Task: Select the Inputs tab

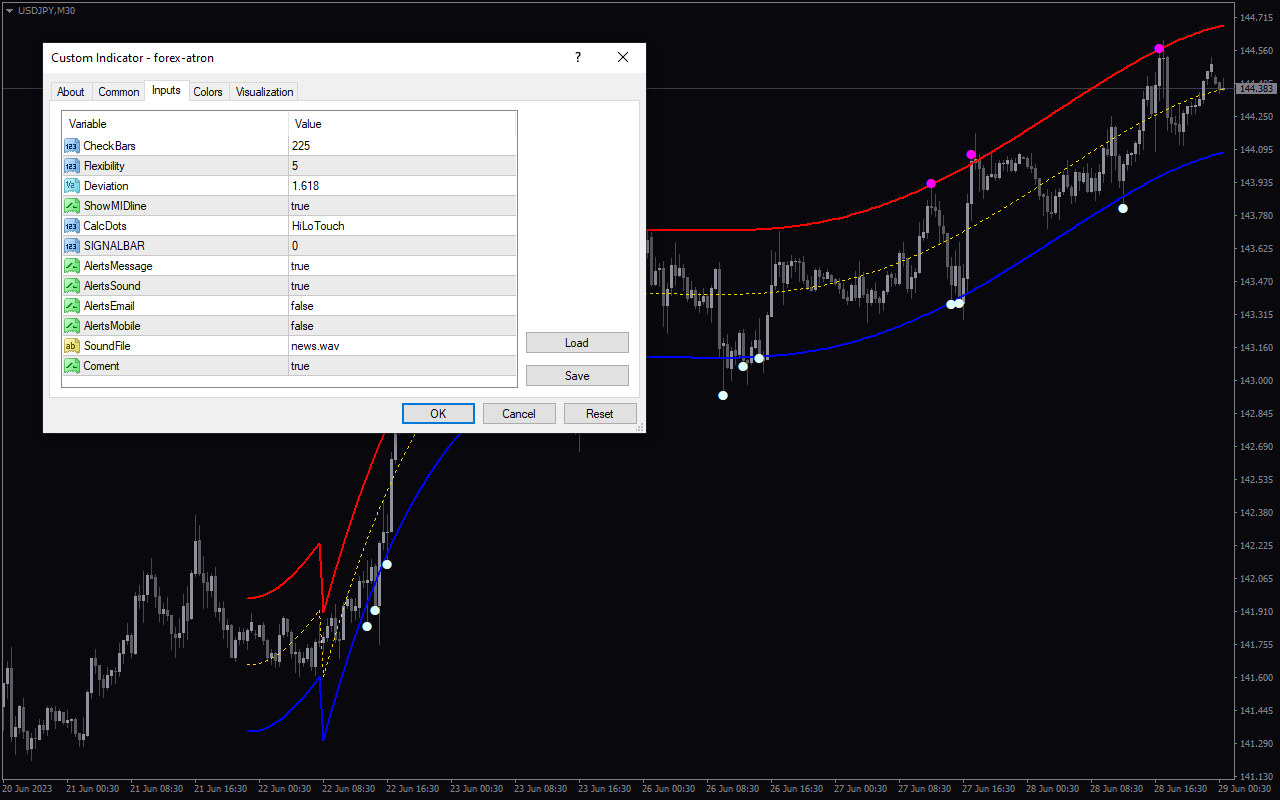Action: point(166,90)
